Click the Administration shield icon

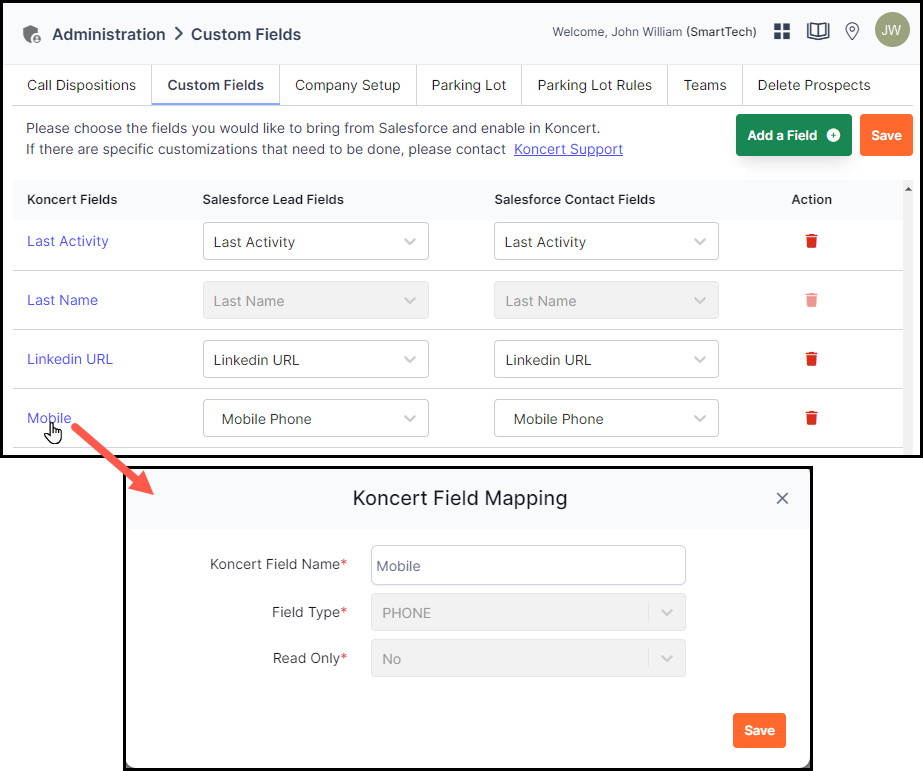(x=32, y=34)
